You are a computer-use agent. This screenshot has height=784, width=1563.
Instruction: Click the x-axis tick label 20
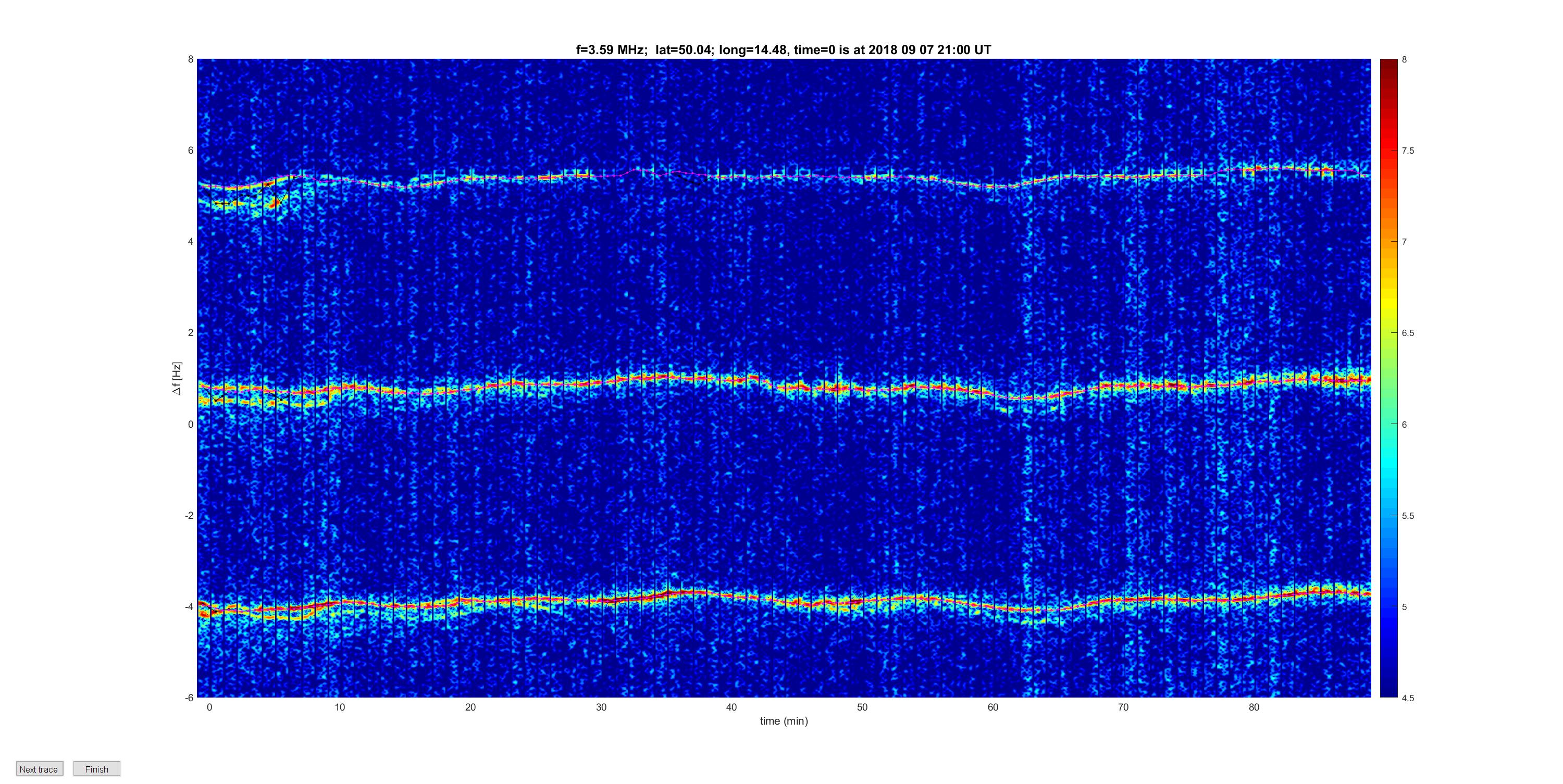pos(470,707)
